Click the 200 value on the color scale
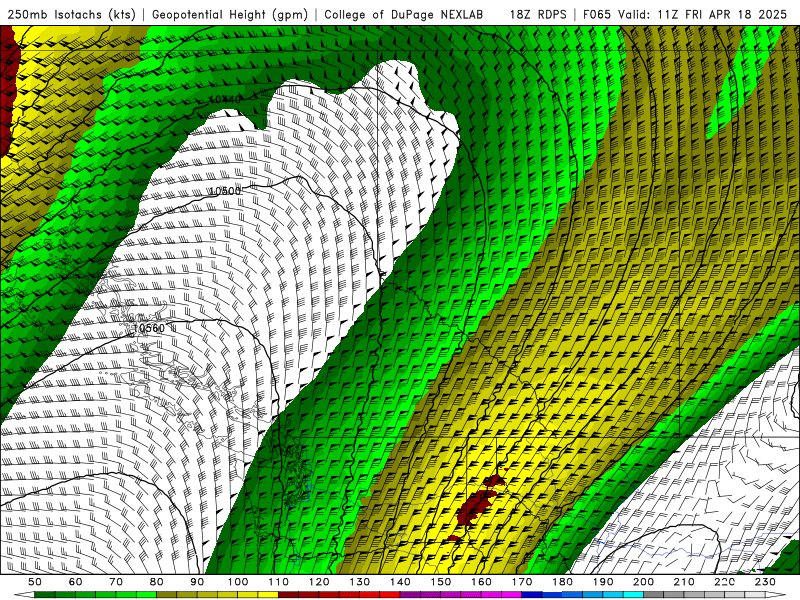800x600 pixels. (x=644, y=582)
